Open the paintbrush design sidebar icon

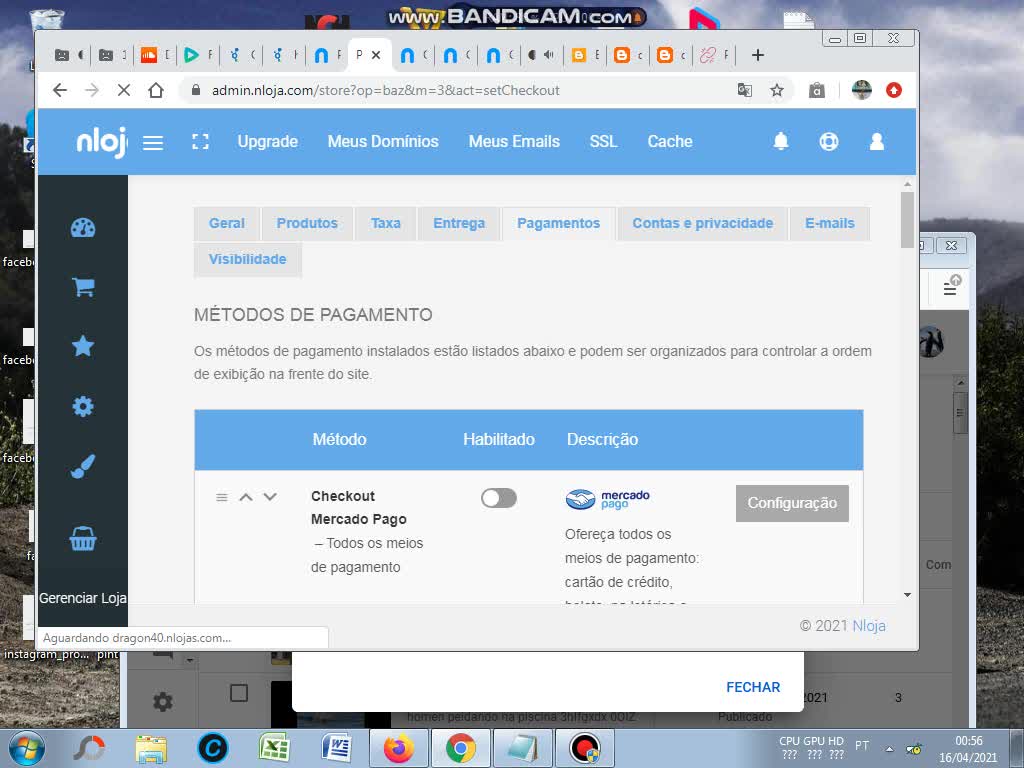coord(83,466)
